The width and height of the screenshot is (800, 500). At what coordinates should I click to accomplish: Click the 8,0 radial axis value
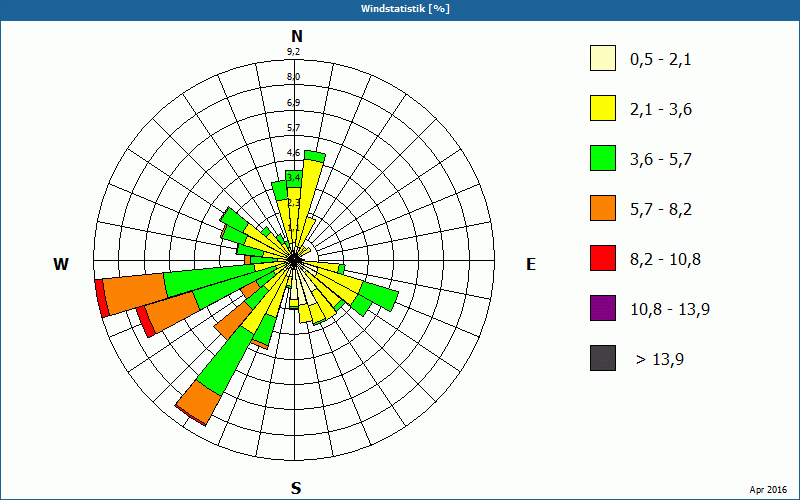tap(293, 77)
